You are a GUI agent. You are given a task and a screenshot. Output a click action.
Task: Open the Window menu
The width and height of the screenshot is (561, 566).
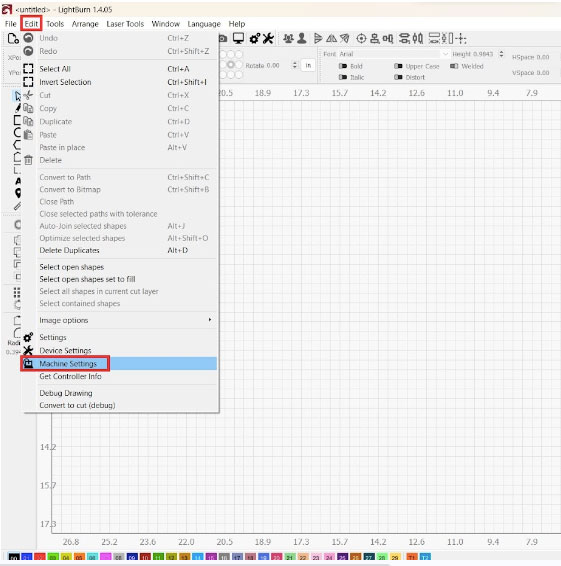[x=166, y=24]
